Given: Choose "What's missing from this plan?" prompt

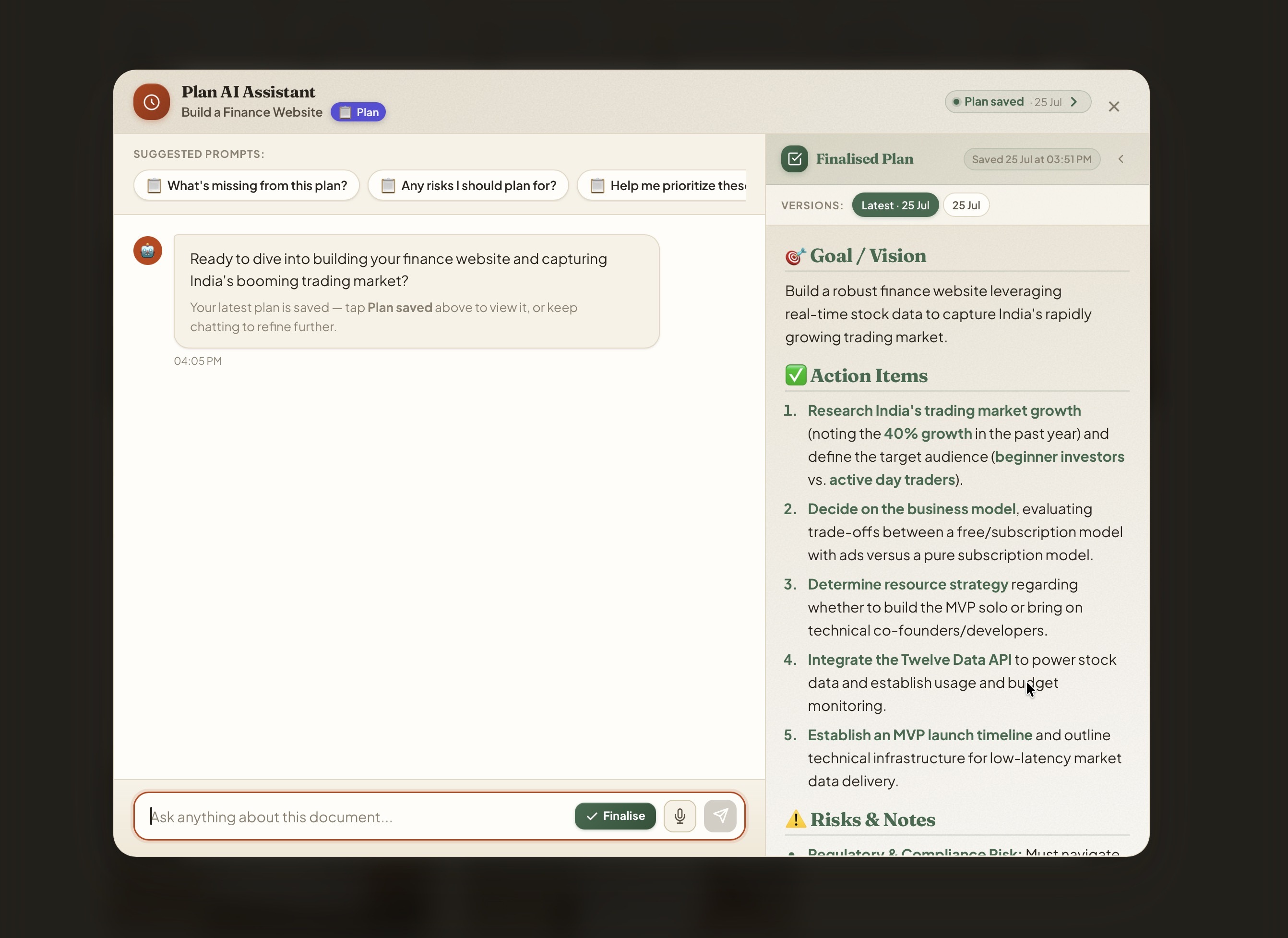Looking at the screenshot, I should click(247, 186).
